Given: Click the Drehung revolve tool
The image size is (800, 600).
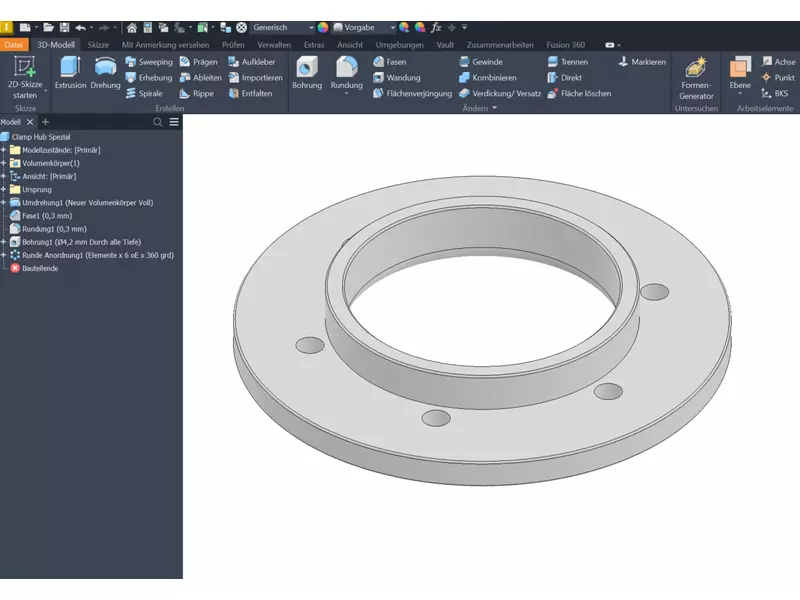Looking at the screenshot, I should click(105, 73).
